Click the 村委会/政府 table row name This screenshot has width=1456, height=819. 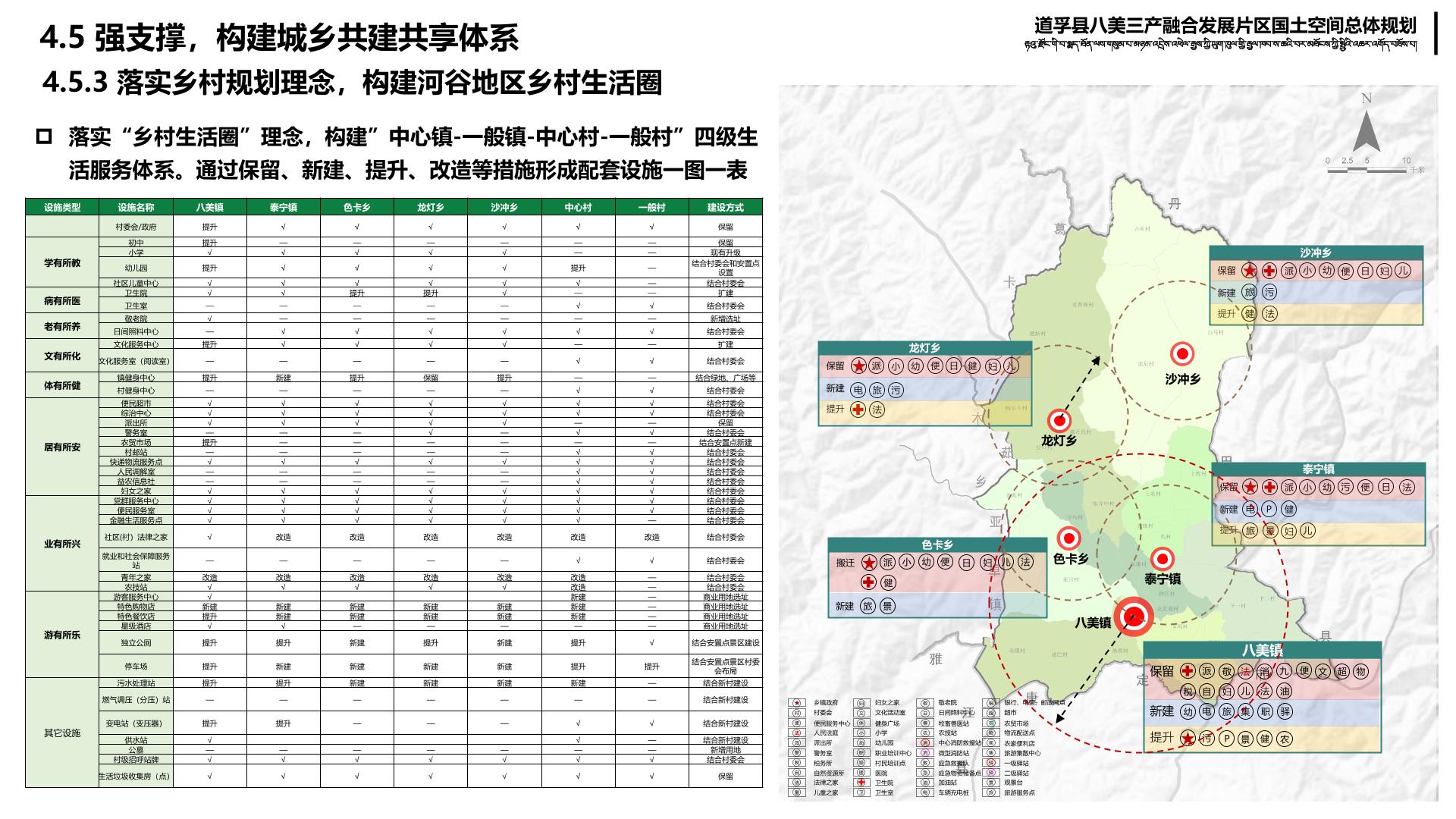tap(136, 227)
